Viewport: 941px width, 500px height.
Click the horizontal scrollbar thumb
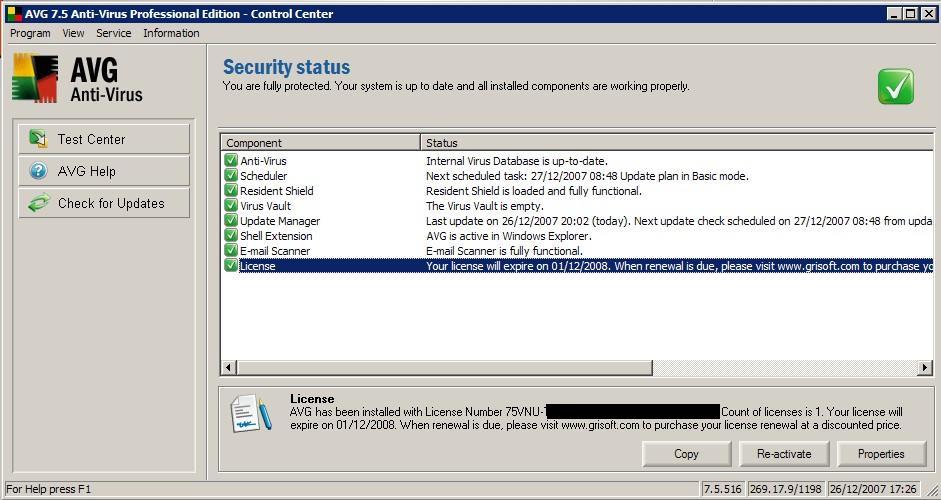tap(444, 367)
